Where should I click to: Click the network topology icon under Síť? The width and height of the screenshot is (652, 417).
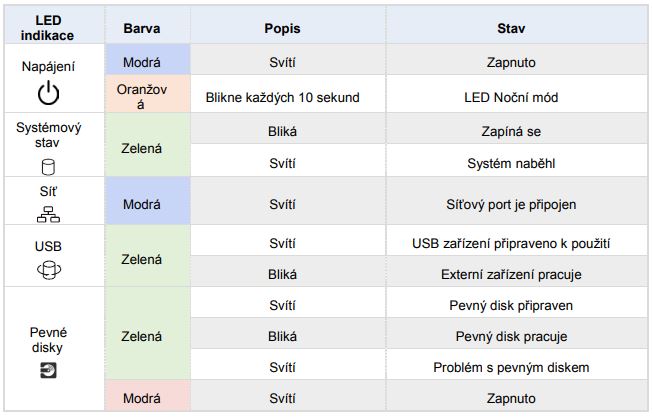tap(48, 214)
